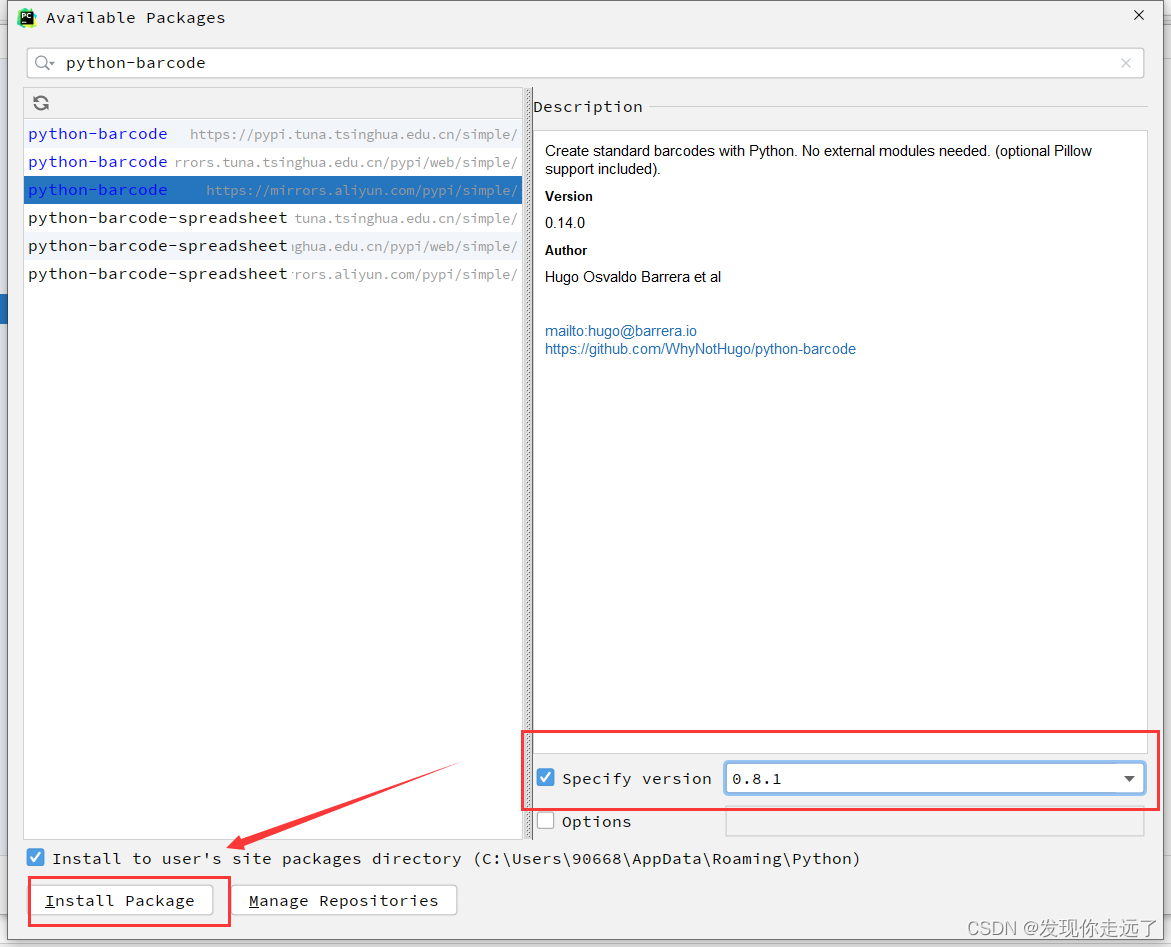Uncheck the Specify version checkbox
1171x947 pixels.
point(545,777)
